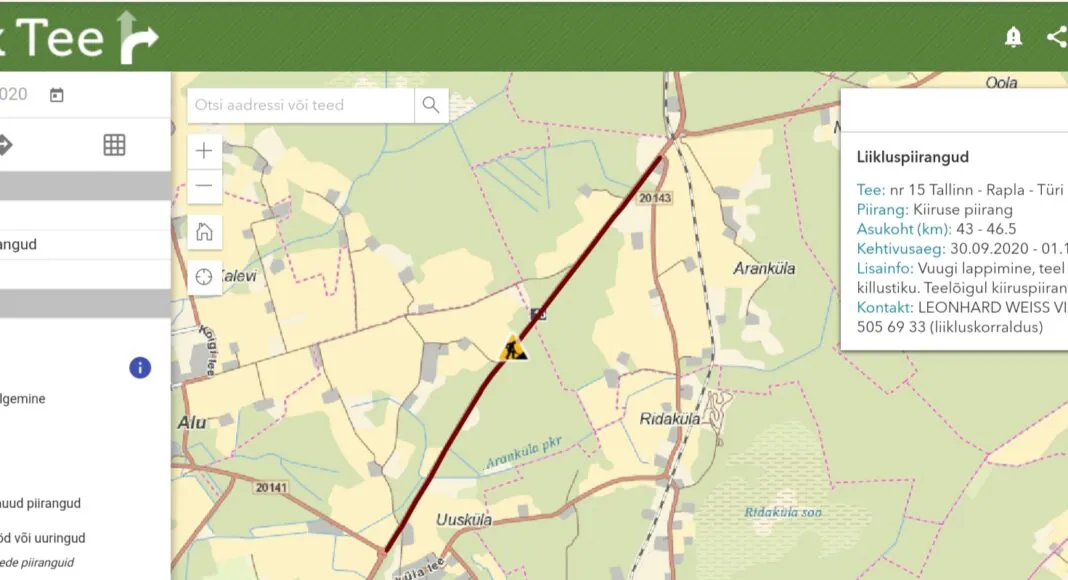Zoom out the map with minus button

[x=204, y=186]
